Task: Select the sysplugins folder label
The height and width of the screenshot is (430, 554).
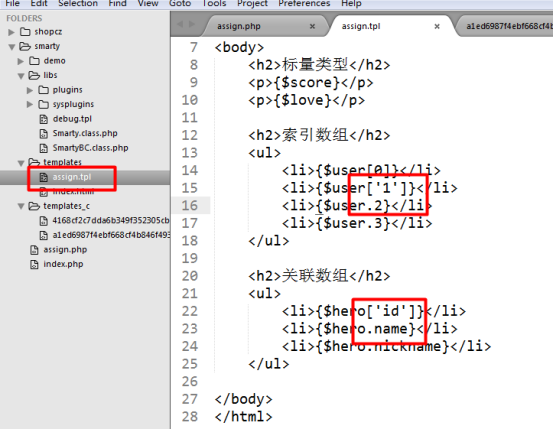Action: tap(73, 104)
